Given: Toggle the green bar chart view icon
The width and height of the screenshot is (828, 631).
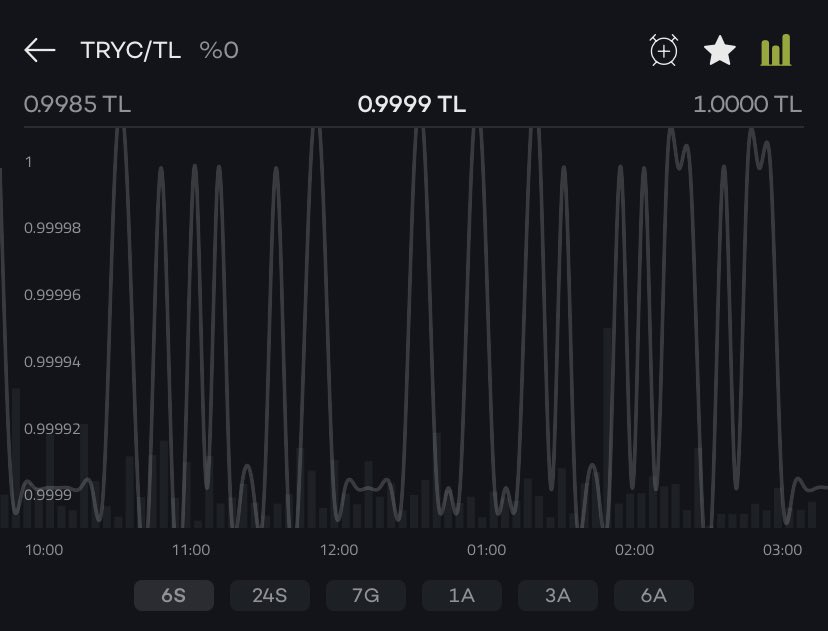Looking at the screenshot, I should 776,50.
